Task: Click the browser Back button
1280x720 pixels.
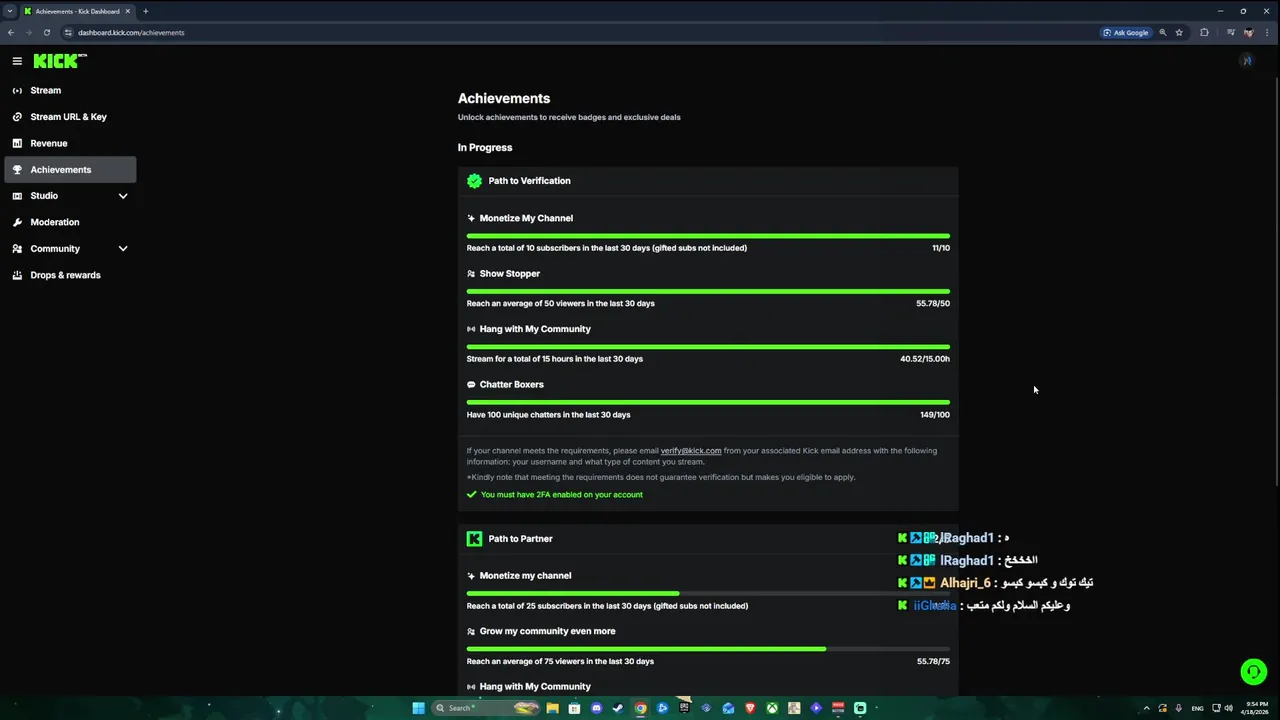Action: (11, 32)
